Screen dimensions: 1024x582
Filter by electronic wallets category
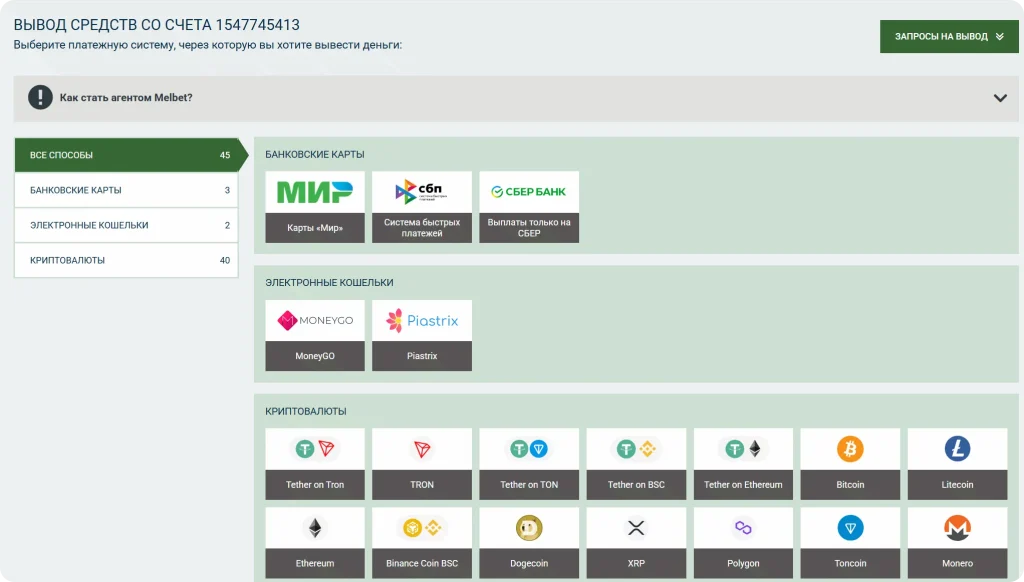click(x=127, y=225)
